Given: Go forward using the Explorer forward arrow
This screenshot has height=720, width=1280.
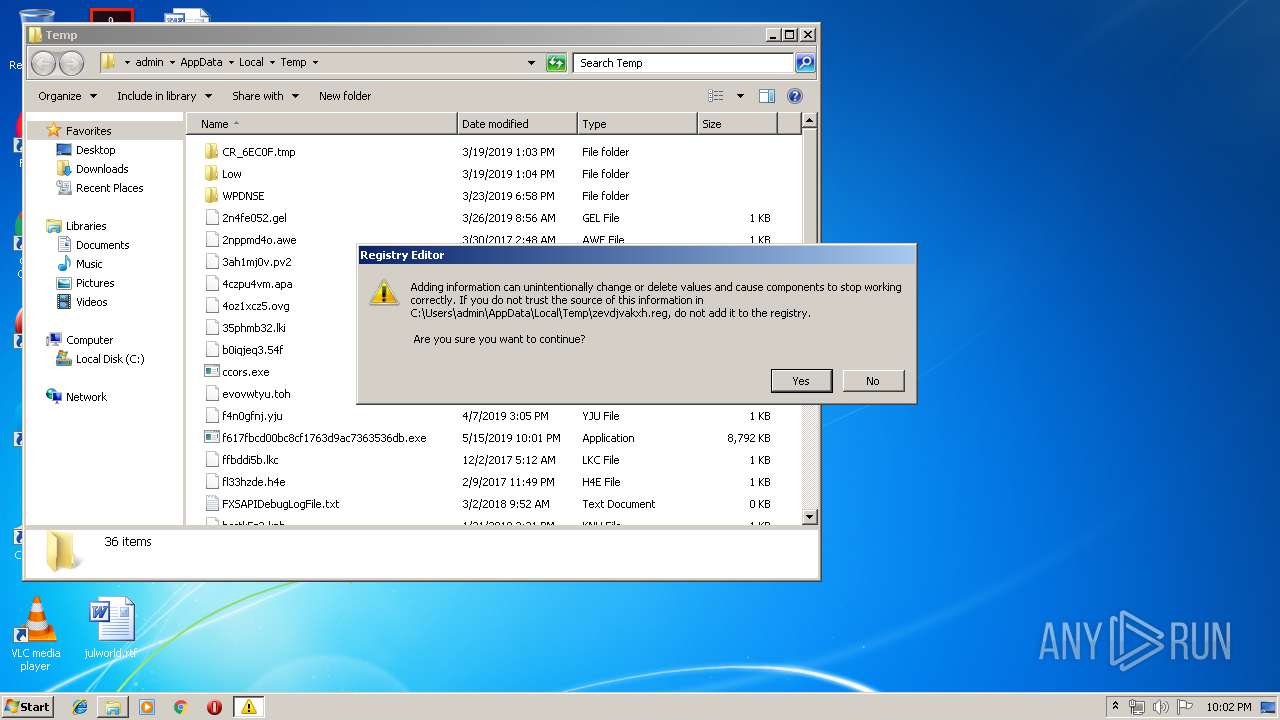Looking at the screenshot, I should (71, 63).
